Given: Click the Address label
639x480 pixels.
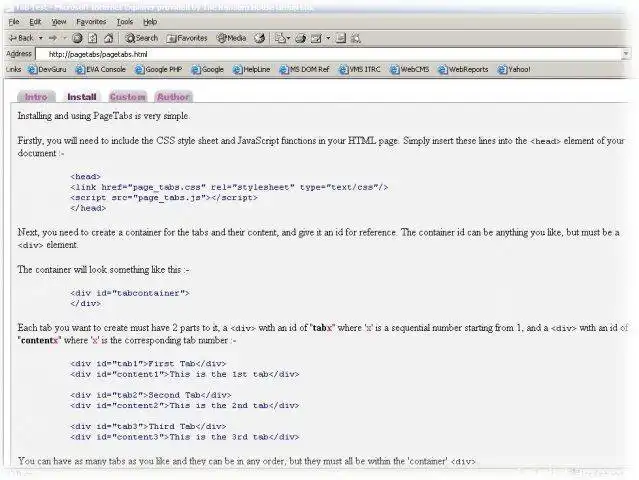Looking at the screenshot, I should pos(19,54).
